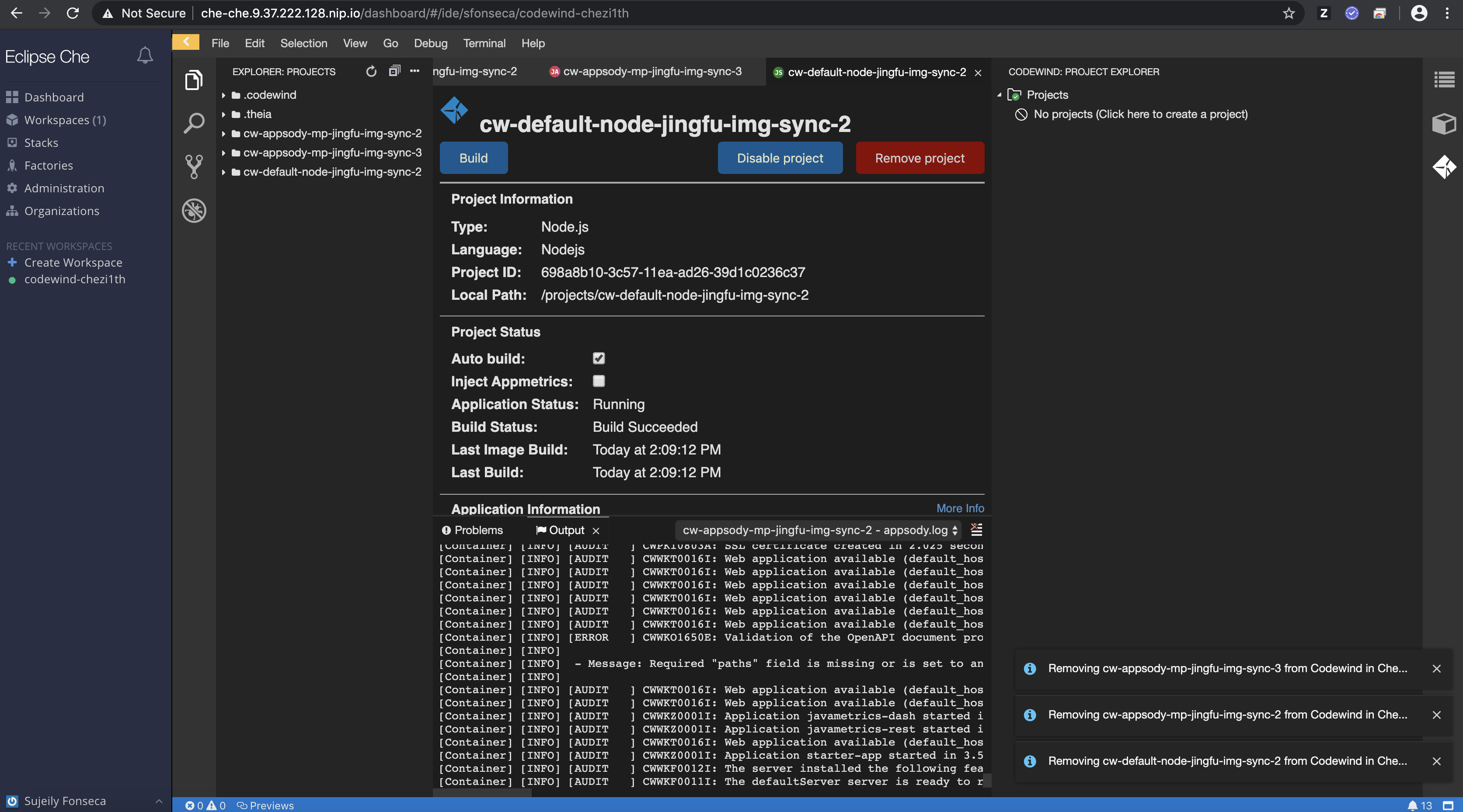Uncheck the Auto build checkbox
Image resolution: width=1463 pixels, height=812 pixels.
(x=599, y=358)
